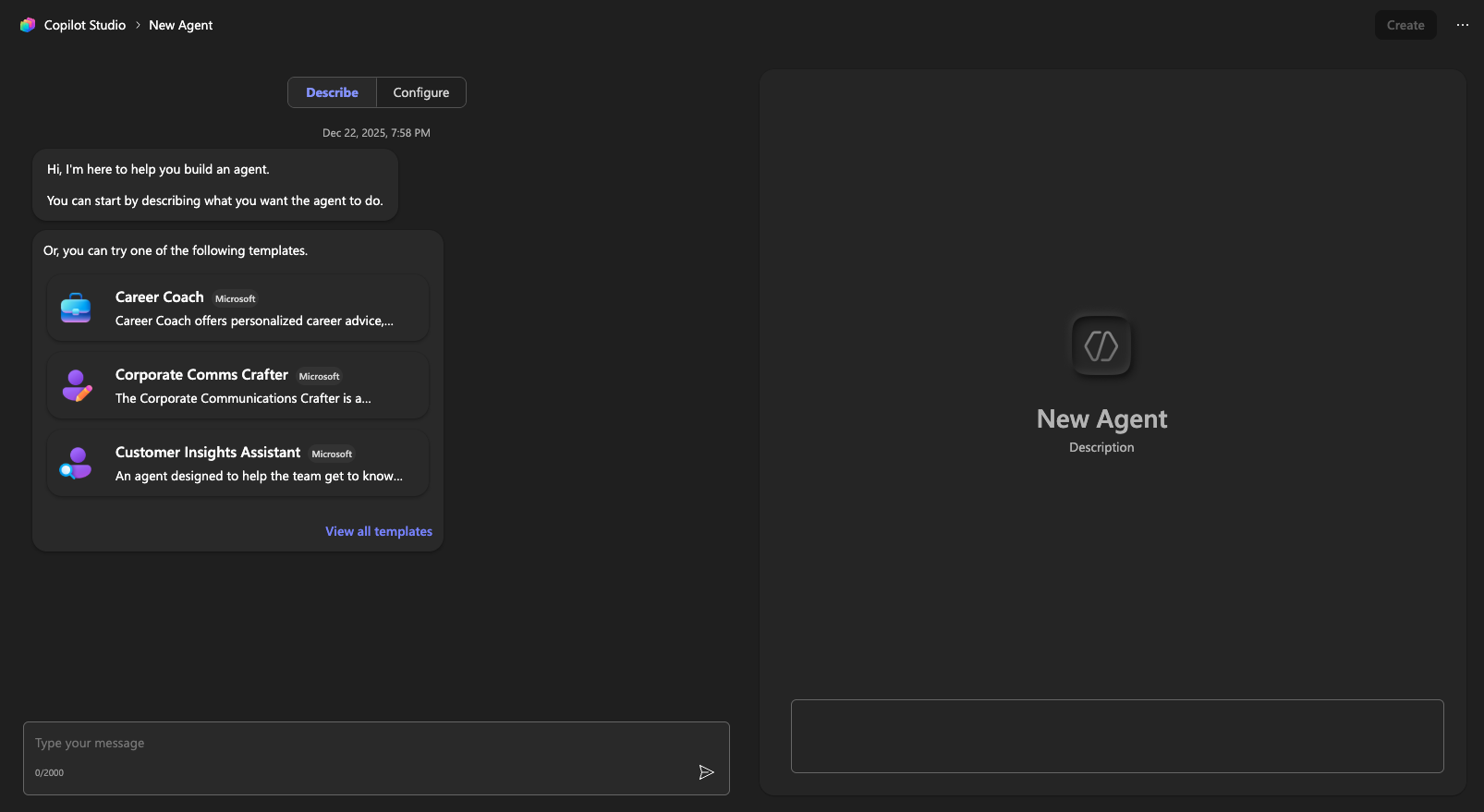
Task: Pick the Customer Insights Assistant template title
Action: (x=208, y=452)
